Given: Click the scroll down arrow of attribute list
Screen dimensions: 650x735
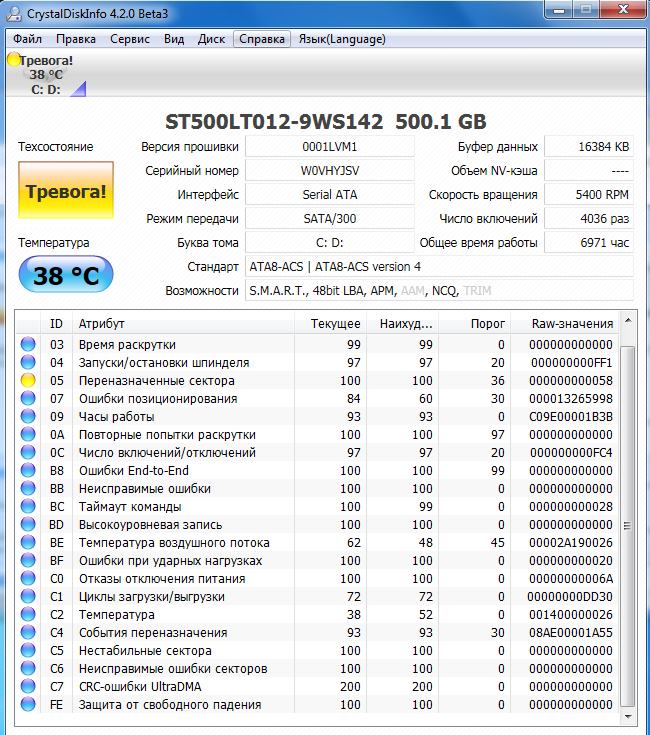Looking at the screenshot, I should click(x=628, y=717).
